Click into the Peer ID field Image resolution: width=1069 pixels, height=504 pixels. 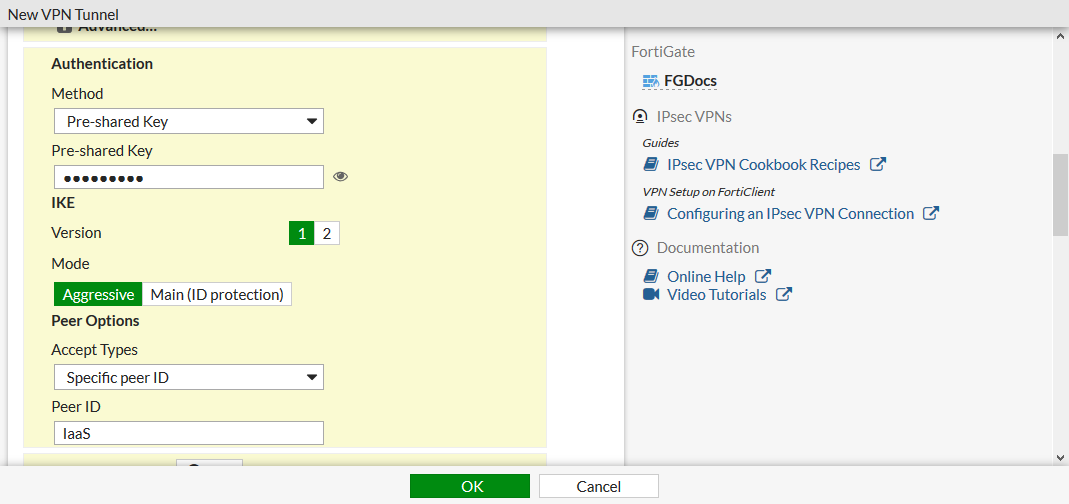[188, 433]
